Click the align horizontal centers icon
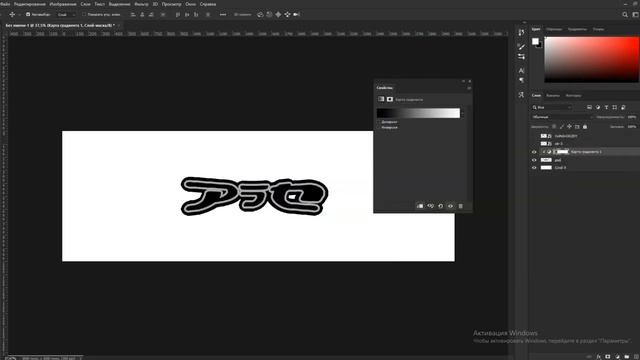The height and width of the screenshot is (360, 640). (142, 14)
